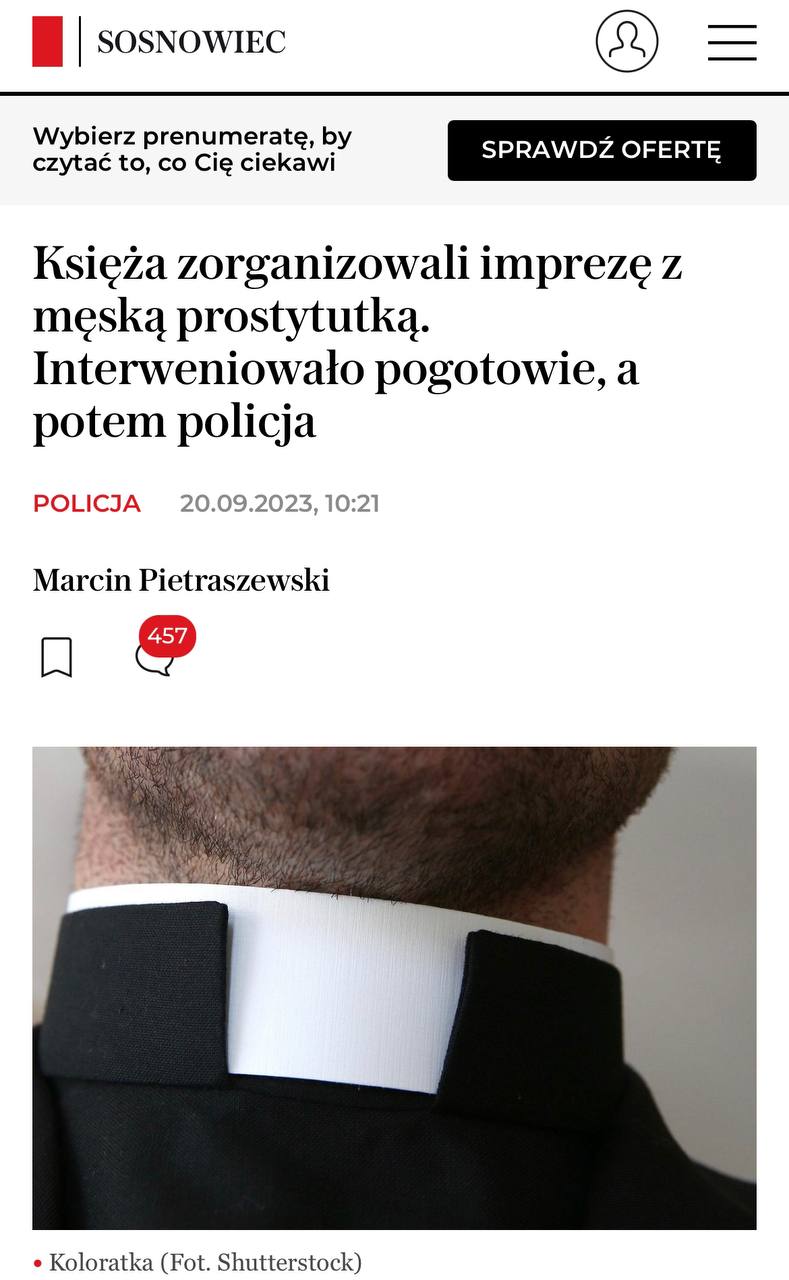This screenshot has width=789, height=1280.
Task: Go to the SOSNOWIEC section
Action: 191,42
